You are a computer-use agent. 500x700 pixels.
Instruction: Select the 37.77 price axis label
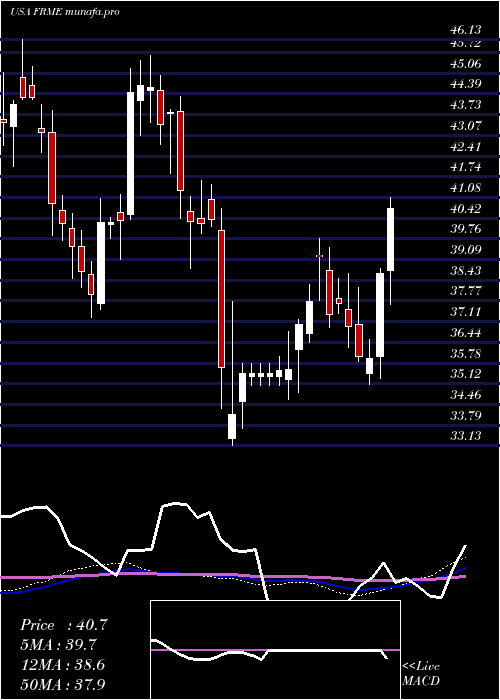466,292
